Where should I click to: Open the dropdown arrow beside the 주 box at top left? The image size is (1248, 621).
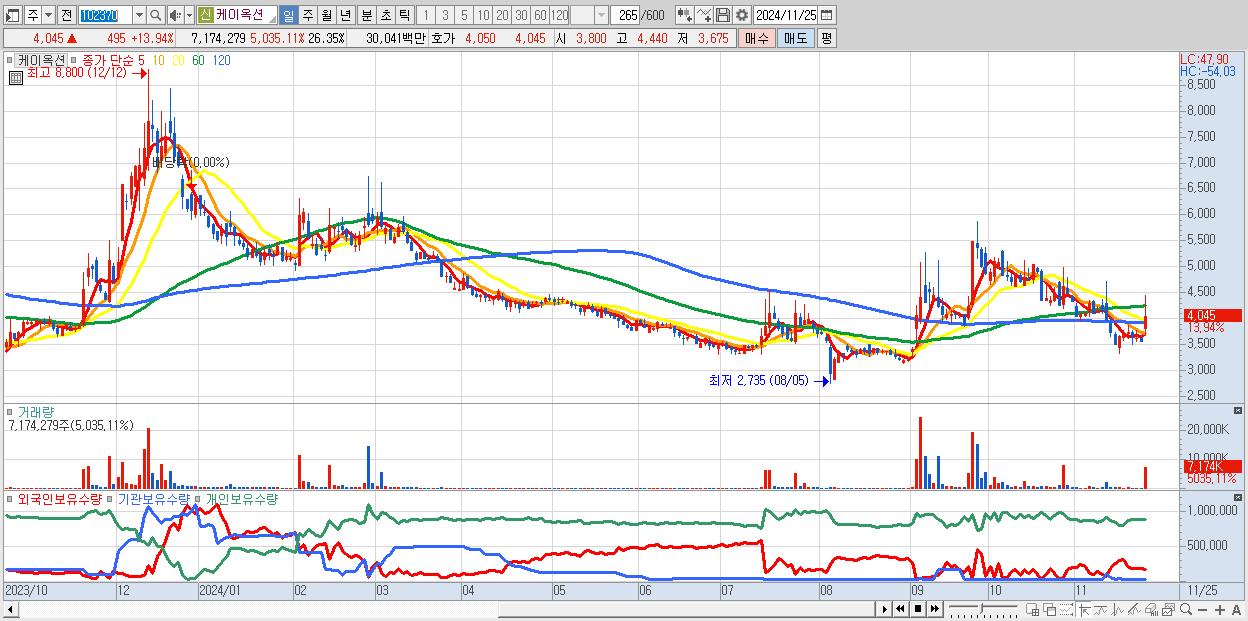pyautogui.click(x=49, y=15)
